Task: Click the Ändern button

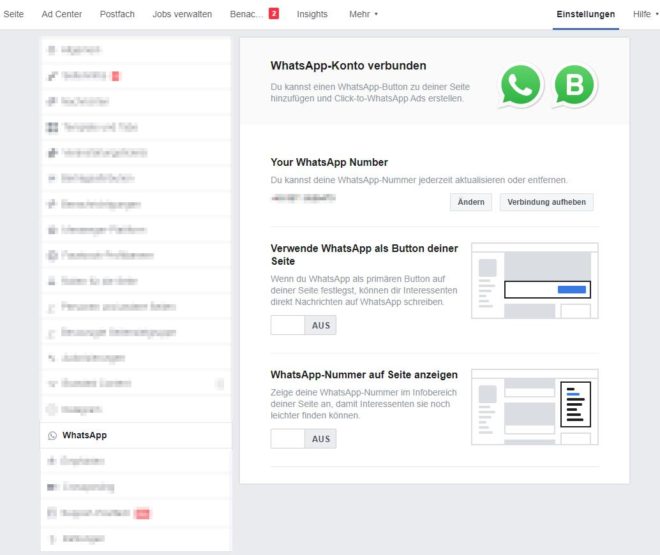Action: click(x=471, y=202)
